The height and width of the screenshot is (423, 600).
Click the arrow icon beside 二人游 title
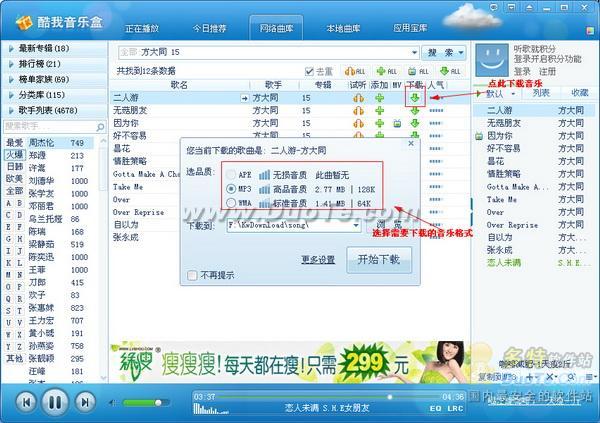click(x=245, y=98)
